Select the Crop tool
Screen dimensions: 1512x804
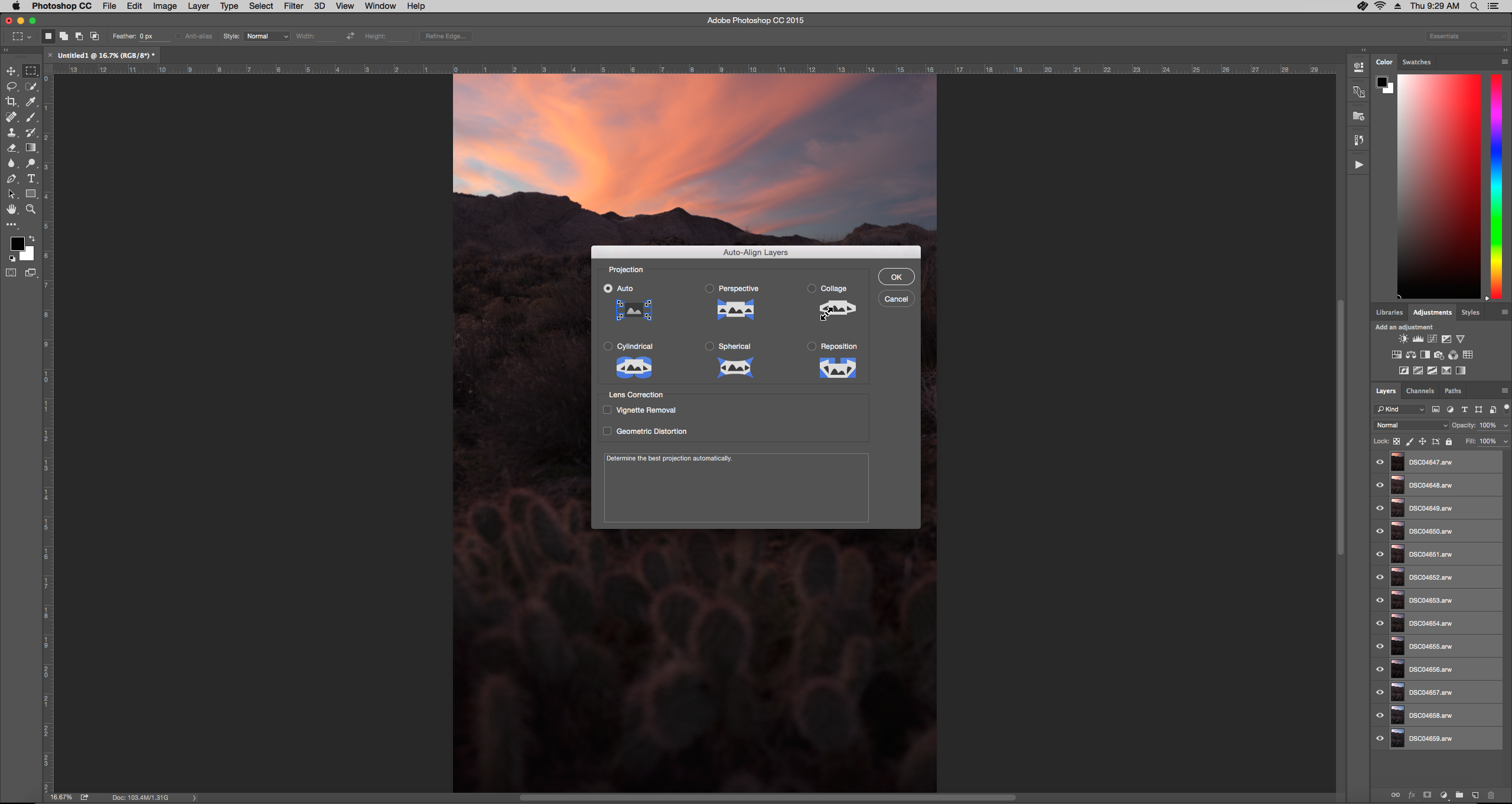tap(11, 102)
